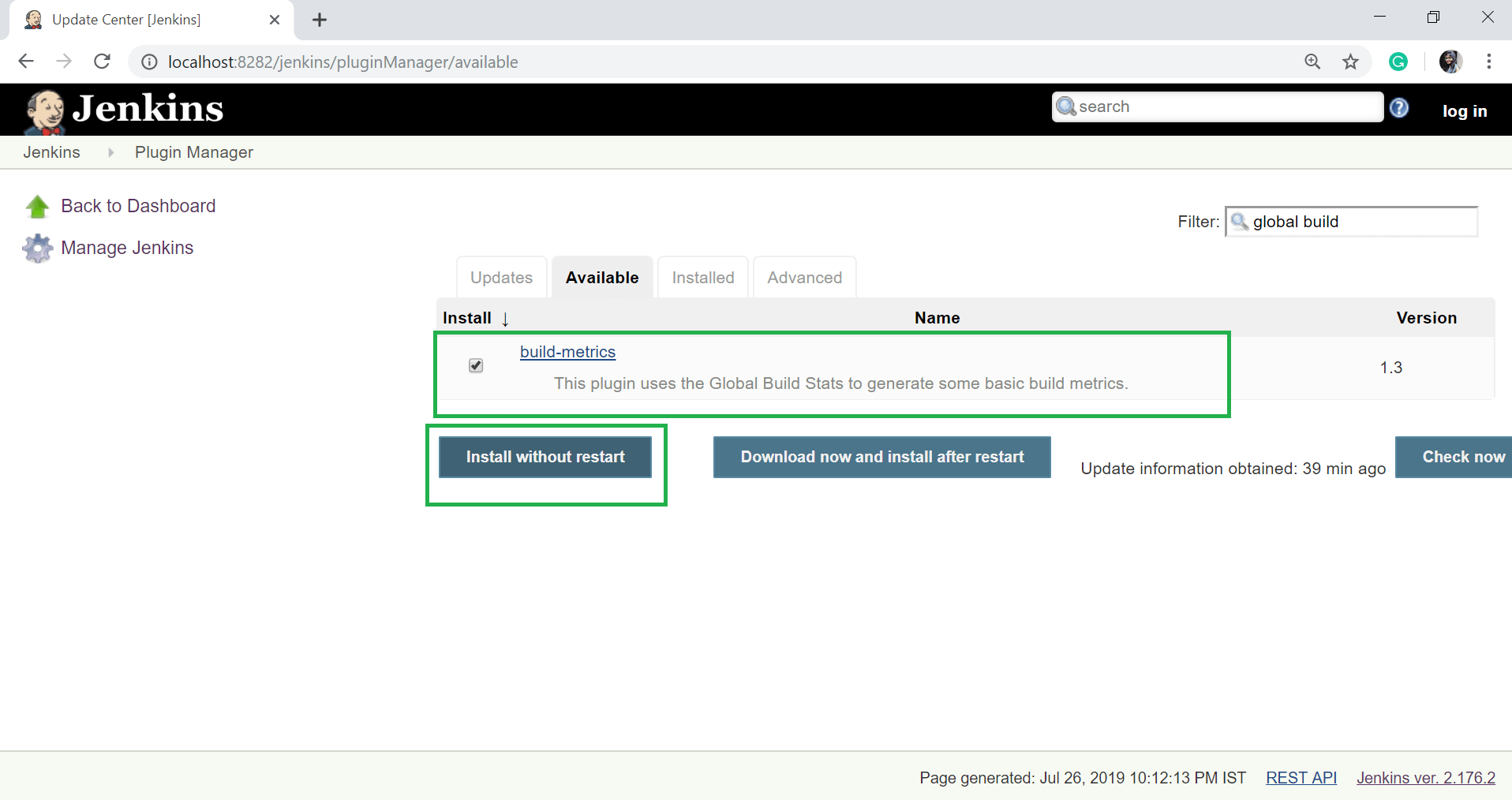Image resolution: width=1512 pixels, height=800 pixels.
Task: Open the build-metrics plugin link
Action: point(567,352)
